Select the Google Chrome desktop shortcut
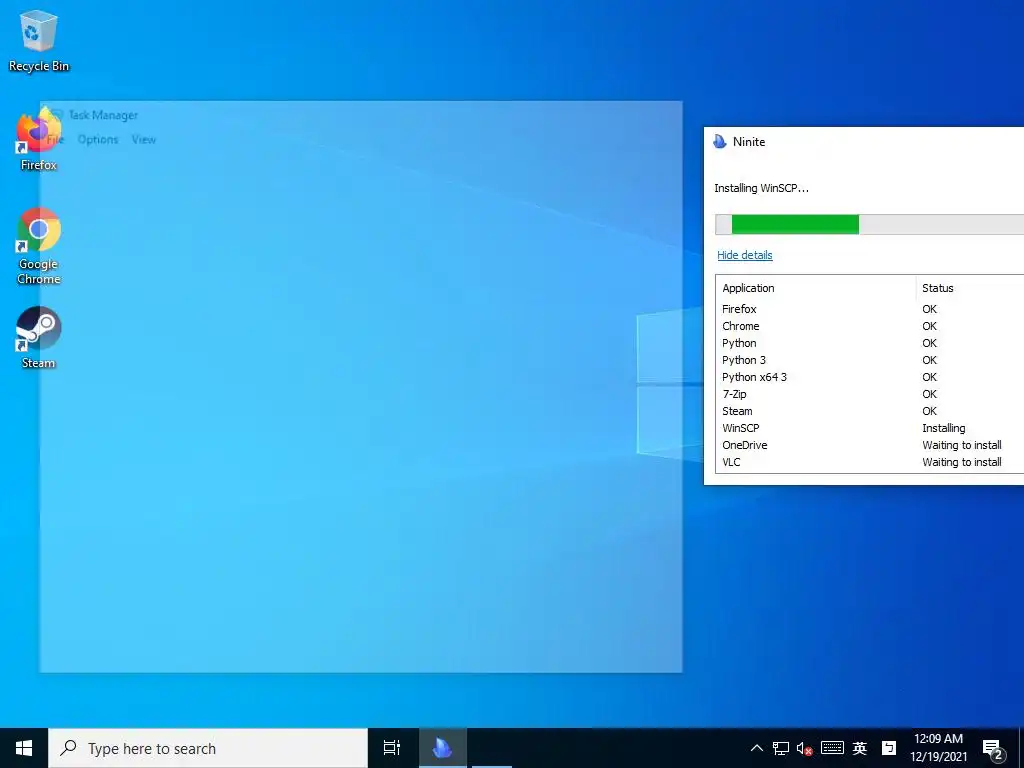Viewport: 1024px width, 768px height. click(39, 246)
